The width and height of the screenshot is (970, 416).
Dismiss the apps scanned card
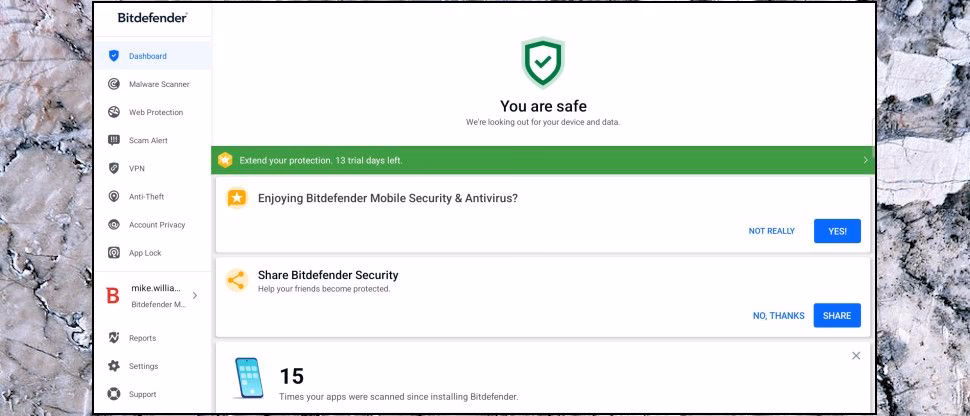[x=856, y=356]
